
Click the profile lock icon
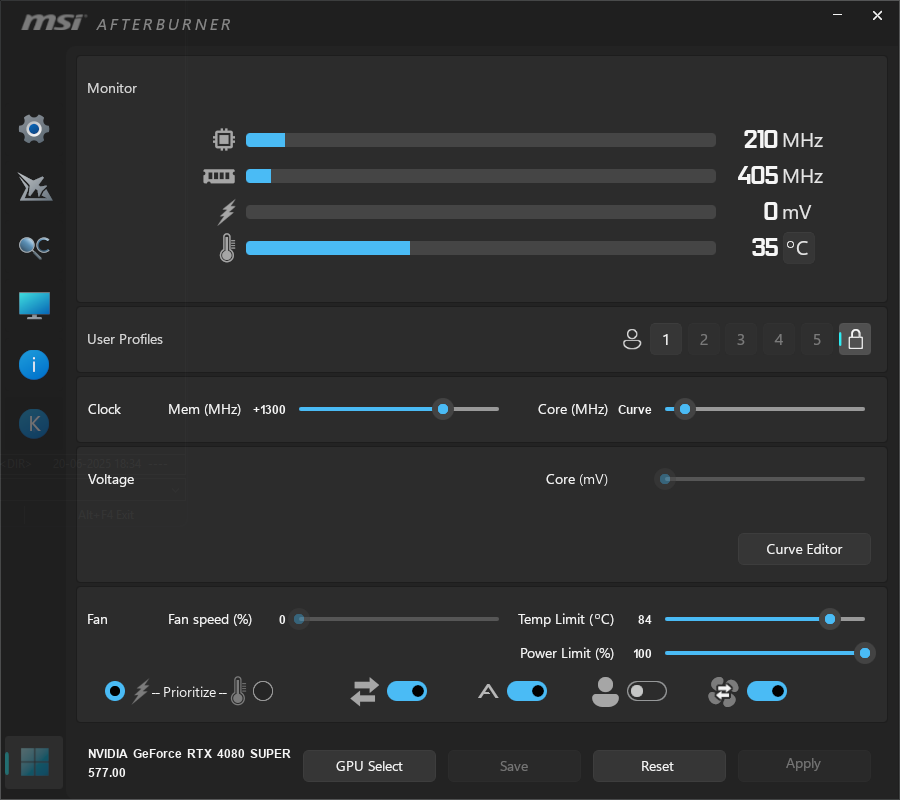coord(855,339)
